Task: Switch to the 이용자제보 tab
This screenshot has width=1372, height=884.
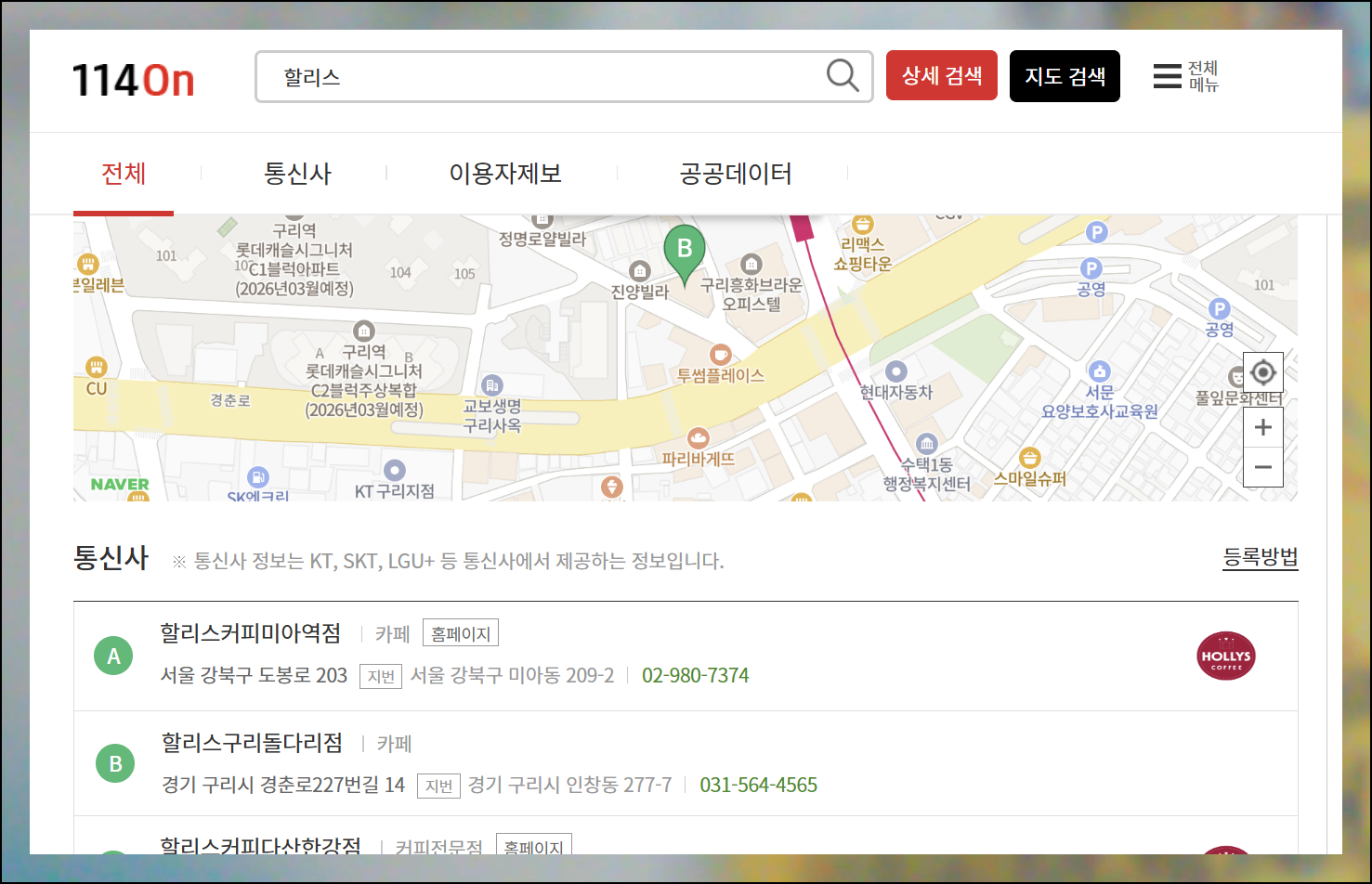Action: [x=505, y=174]
